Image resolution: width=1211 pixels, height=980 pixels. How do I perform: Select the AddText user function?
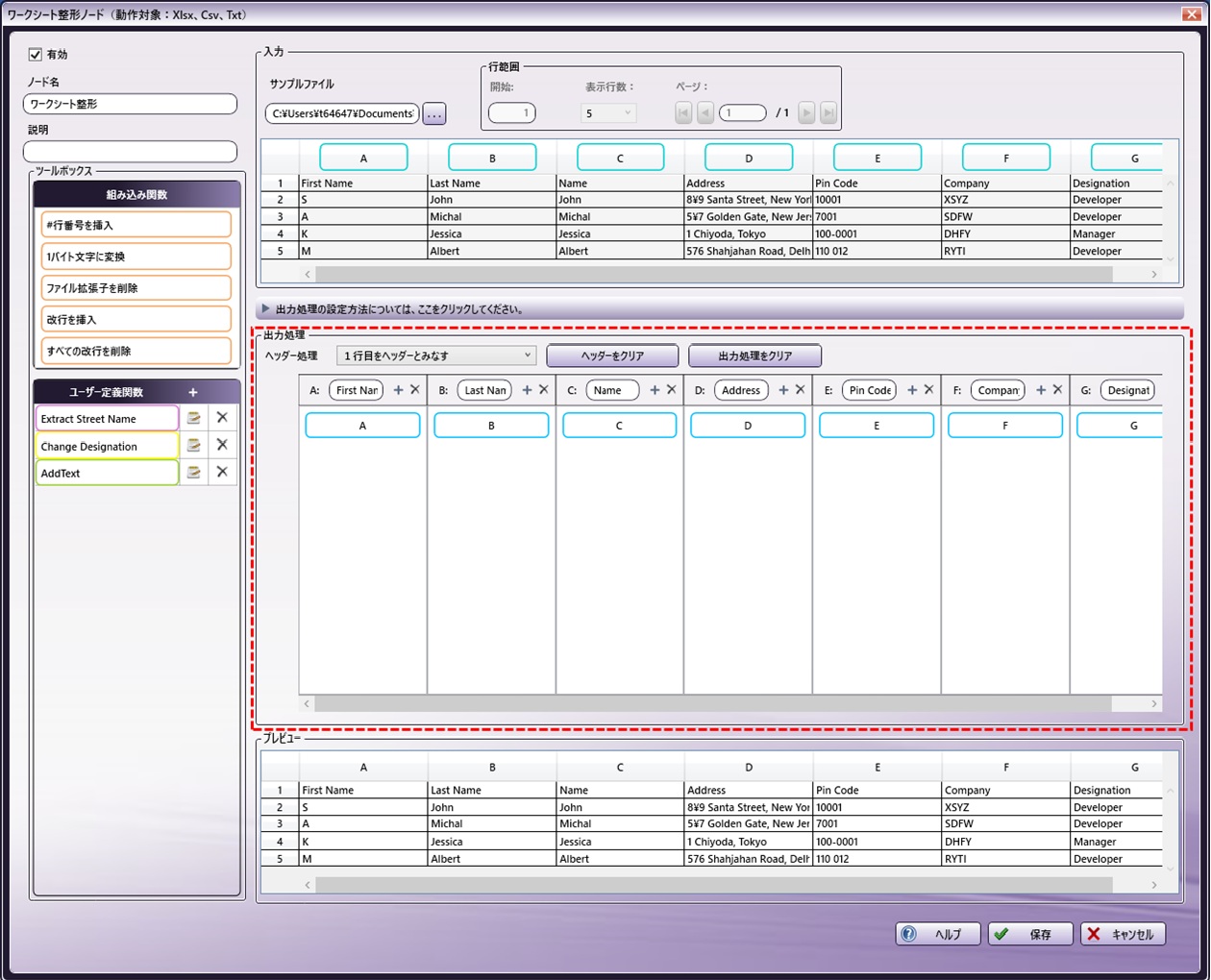tap(108, 473)
